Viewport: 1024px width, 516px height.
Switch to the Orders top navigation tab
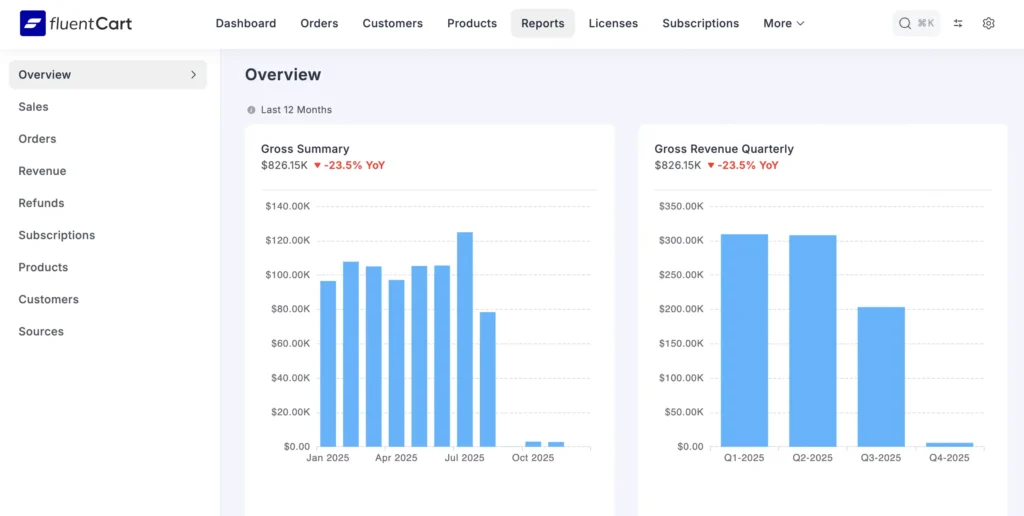click(319, 23)
